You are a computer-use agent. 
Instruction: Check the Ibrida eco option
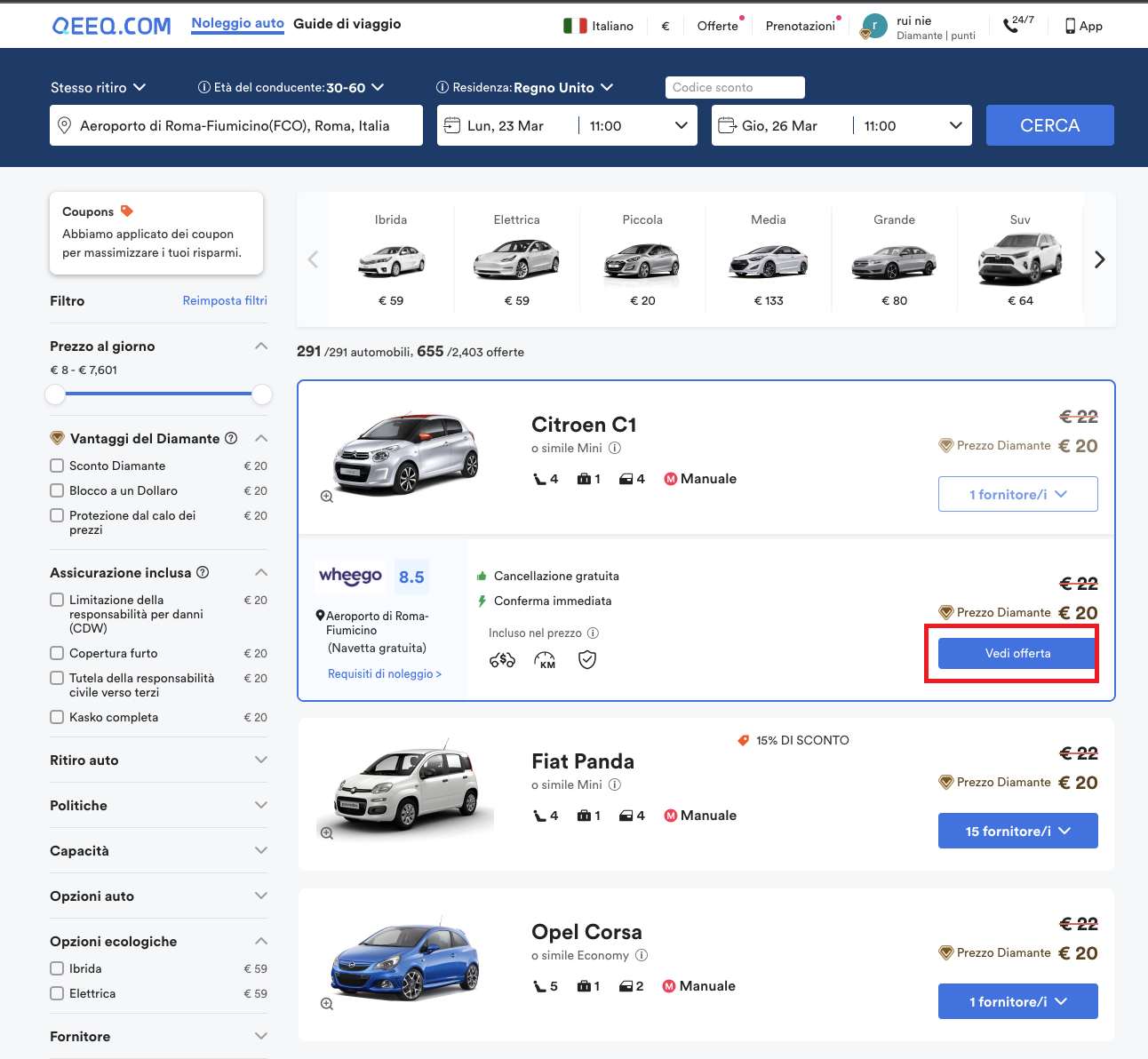point(57,968)
